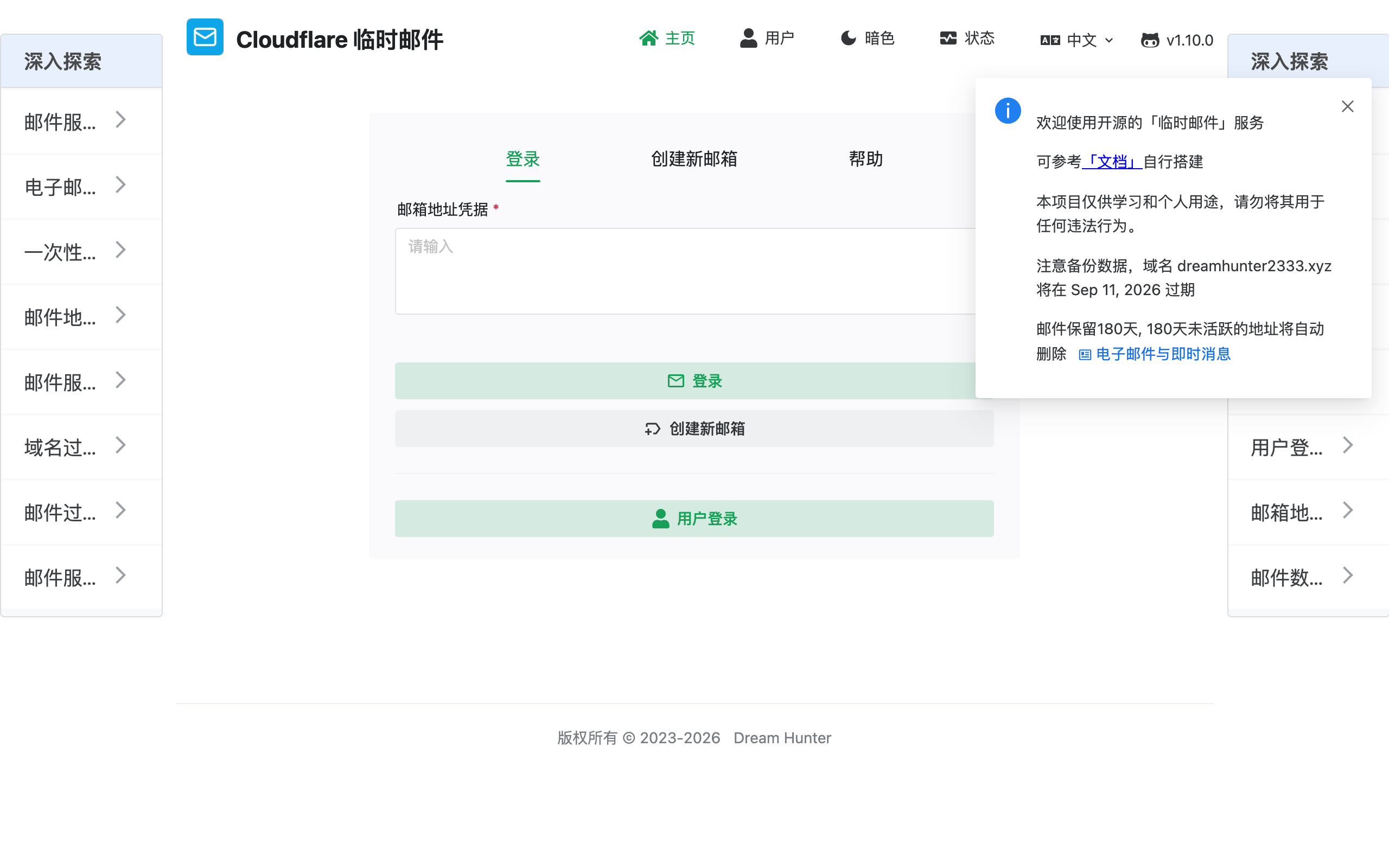Click Dream Hunter footer text
Viewport: 1389px width, 868px height.
(782, 738)
